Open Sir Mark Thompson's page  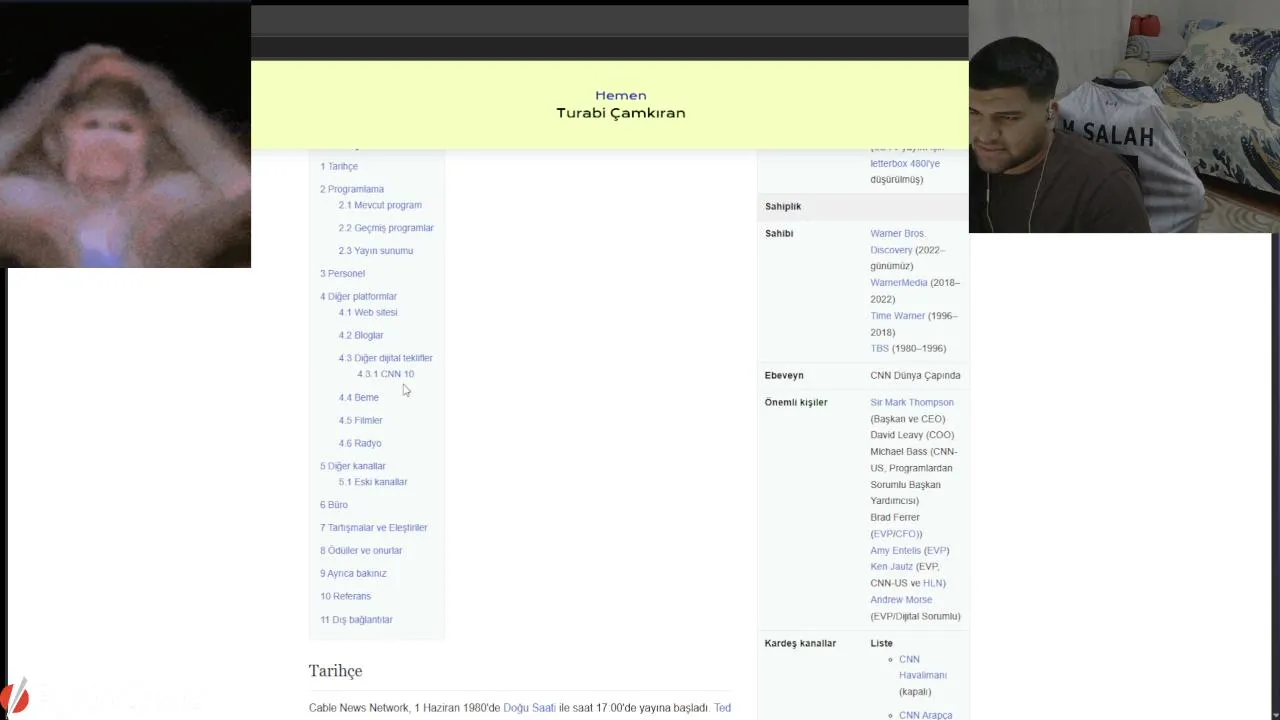pyautogui.click(x=912, y=402)
